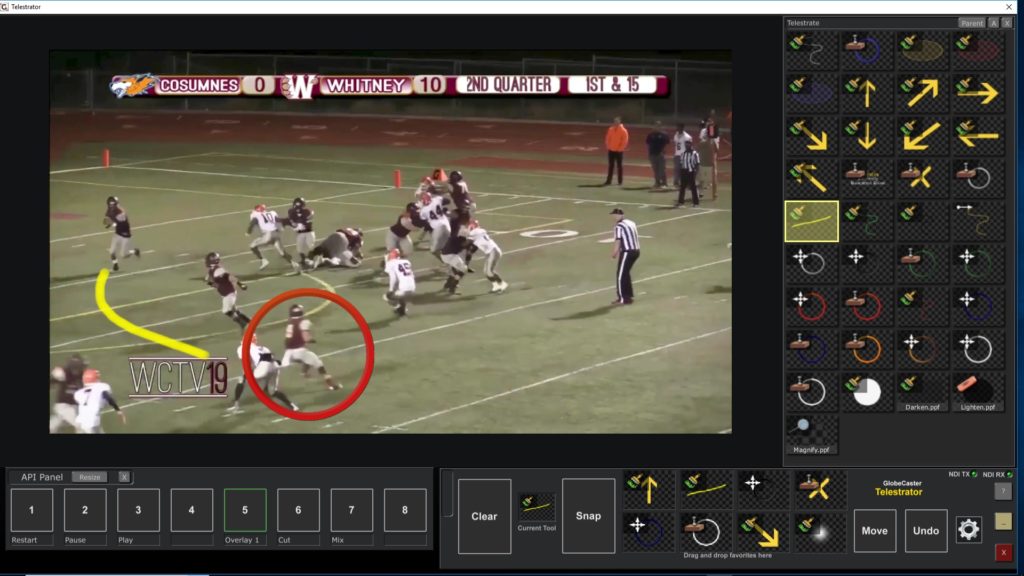This screenshot has width=1024, height=576.
Task: Select the Darken.ppf brush tool
Action: click(x=922, y=390)
